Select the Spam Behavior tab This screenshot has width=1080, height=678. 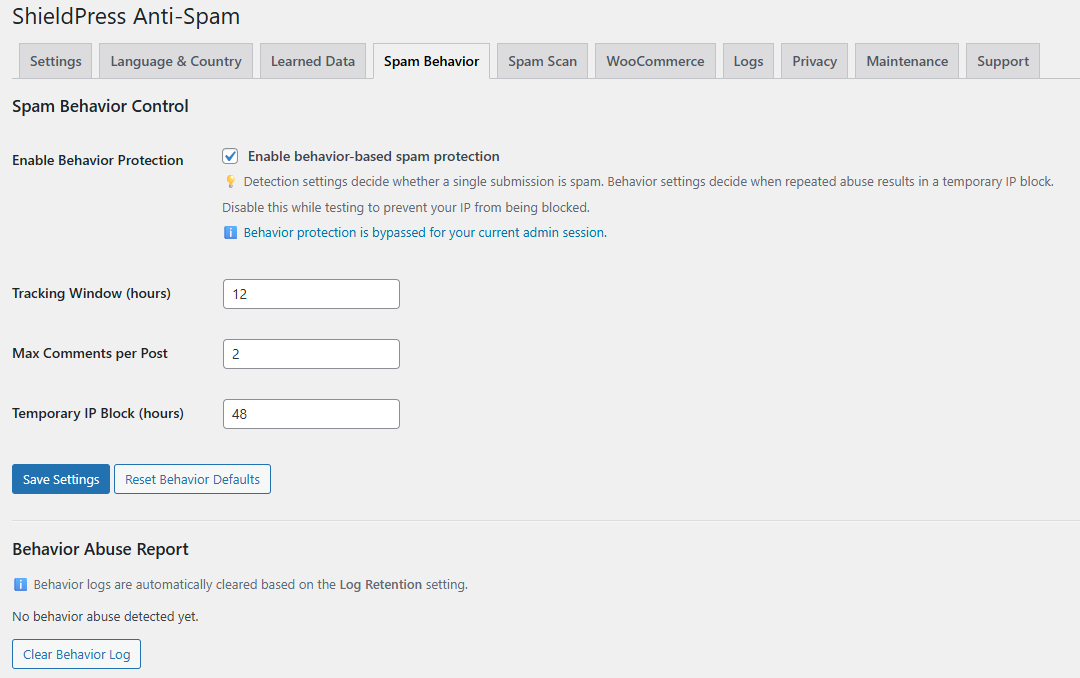click(431, 61)
